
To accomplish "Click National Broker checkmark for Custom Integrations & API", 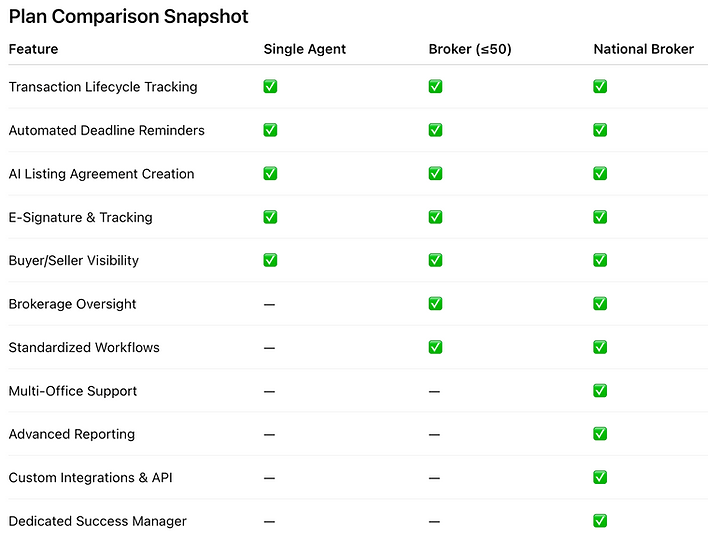I will [x=600, y=478].
